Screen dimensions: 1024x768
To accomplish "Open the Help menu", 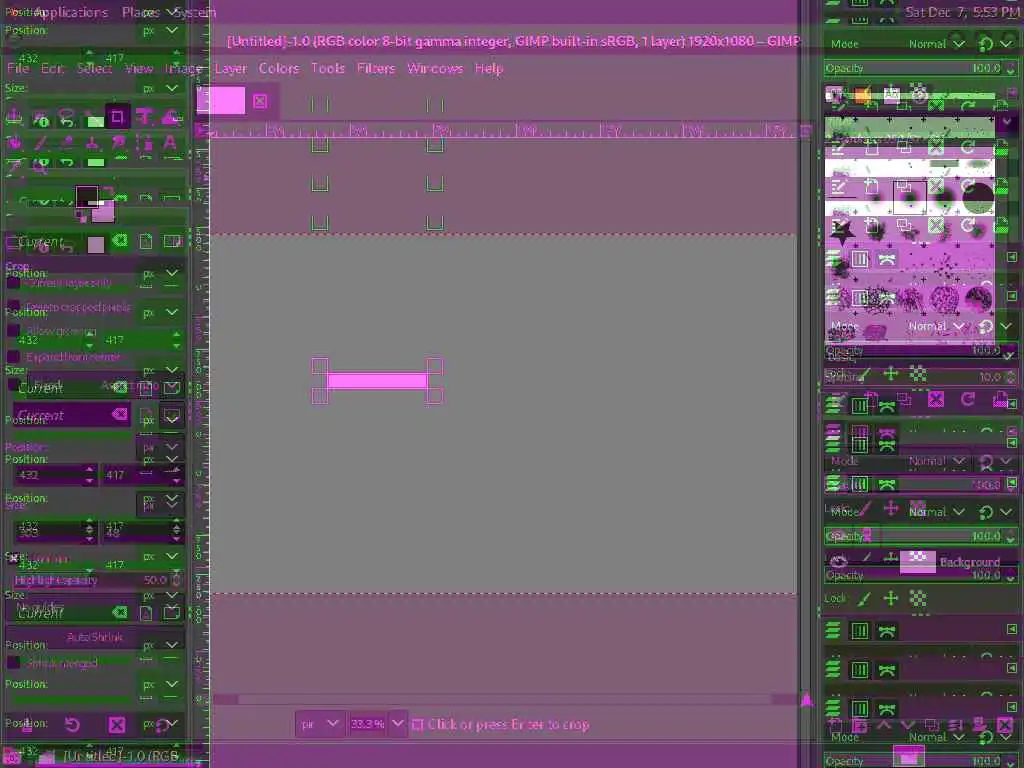I will 488,68.
